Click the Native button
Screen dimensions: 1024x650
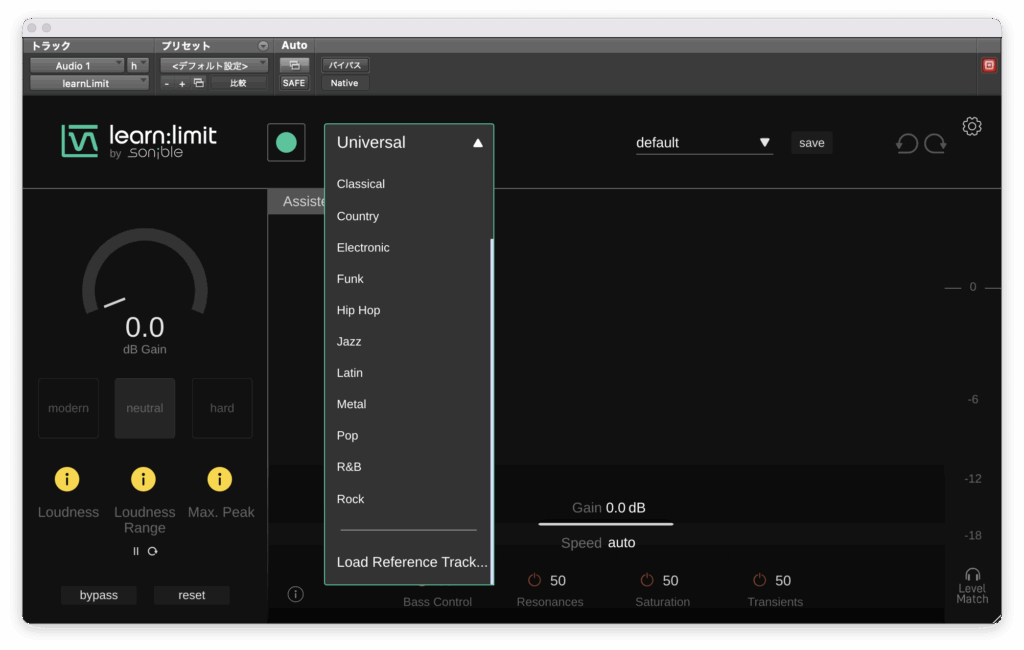[x=344, y=83]
